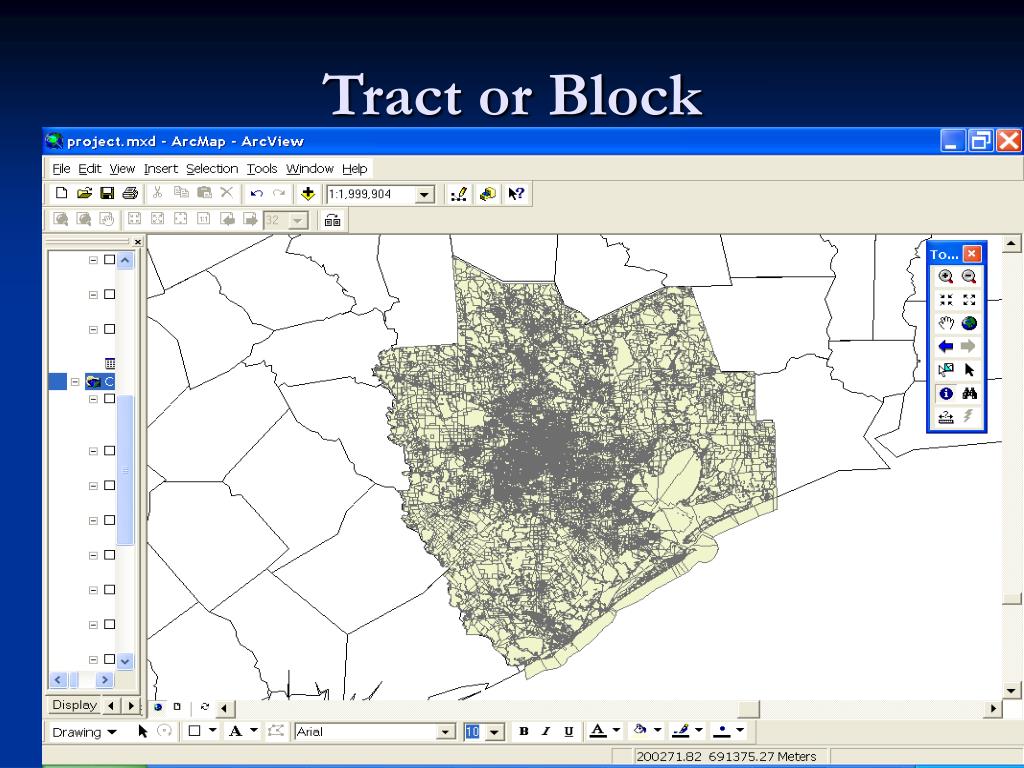Toggle bold text formatting
This screenshot has height=768, width=1024.
coord(523,731)
